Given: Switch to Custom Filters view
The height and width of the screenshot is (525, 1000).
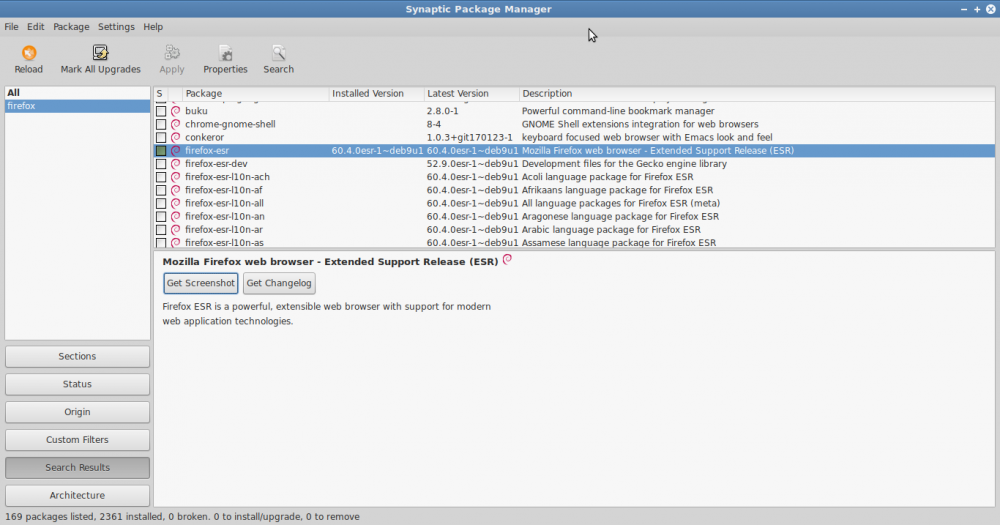Looking at the screenshot, I should pos(77,440).
